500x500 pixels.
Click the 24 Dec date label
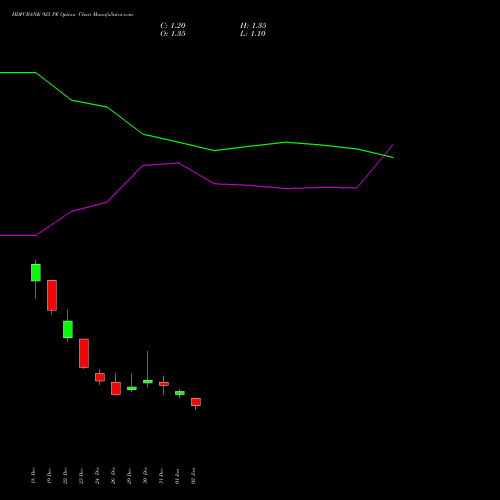[97, 476]
